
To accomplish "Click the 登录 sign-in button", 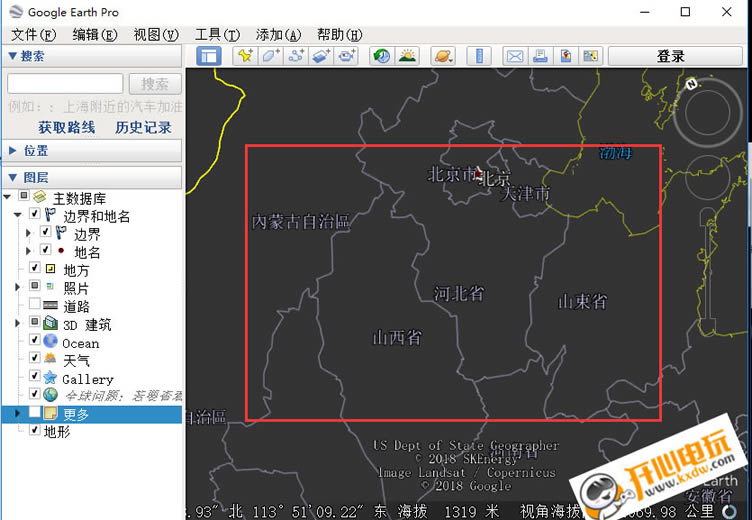I will (x=670, y=56).
